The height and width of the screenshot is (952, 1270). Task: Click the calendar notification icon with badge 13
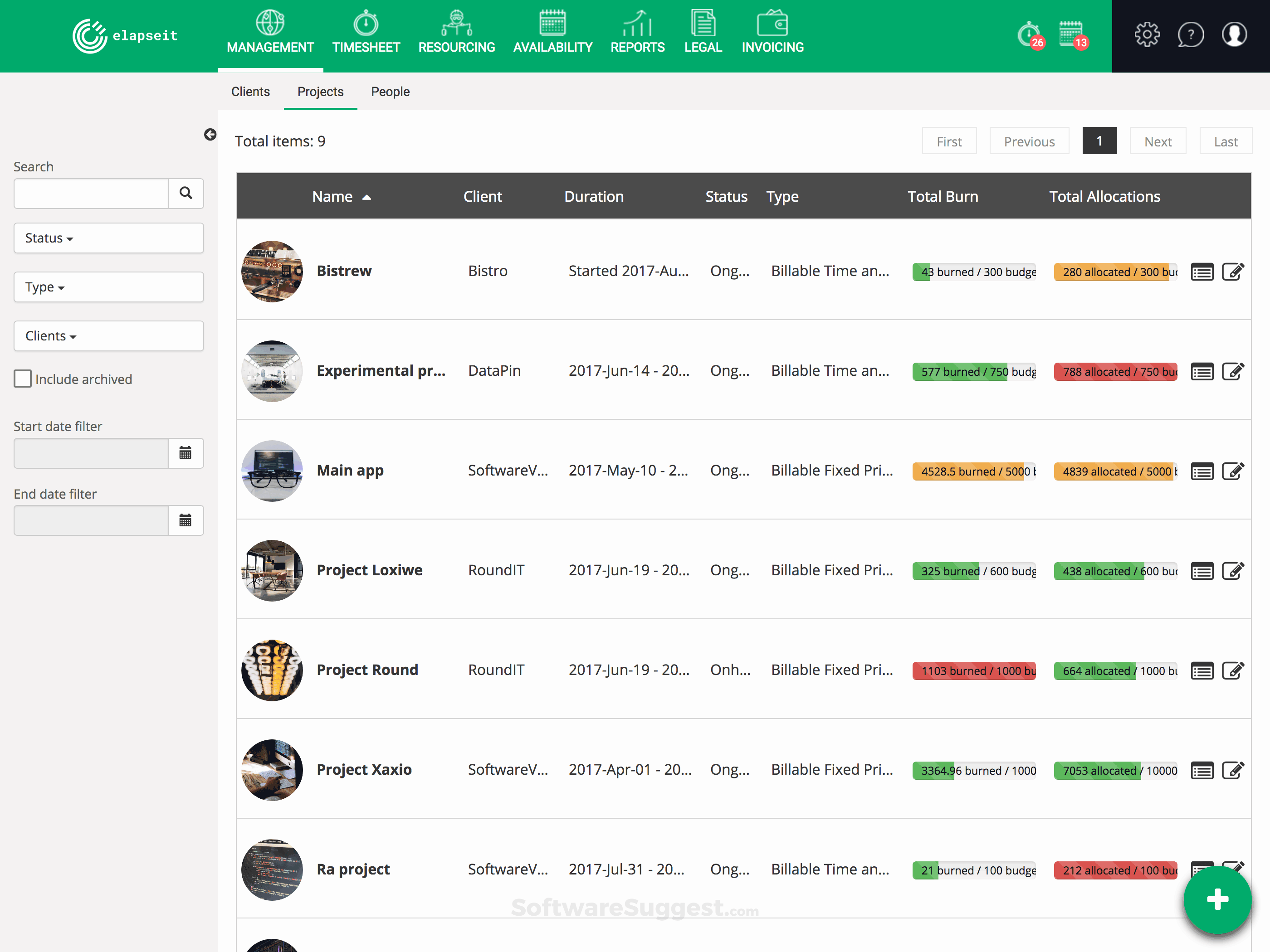coord(1071,35)
